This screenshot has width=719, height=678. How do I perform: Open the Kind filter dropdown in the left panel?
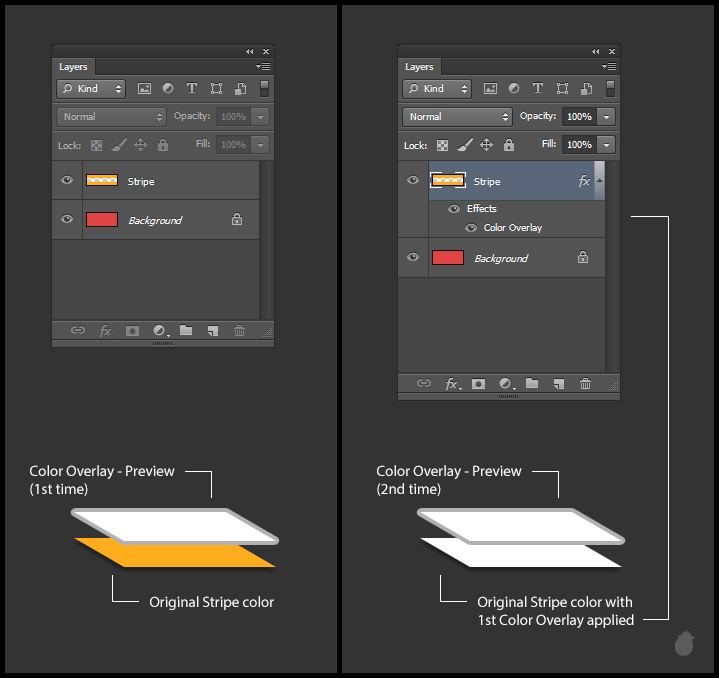(91, 89)
